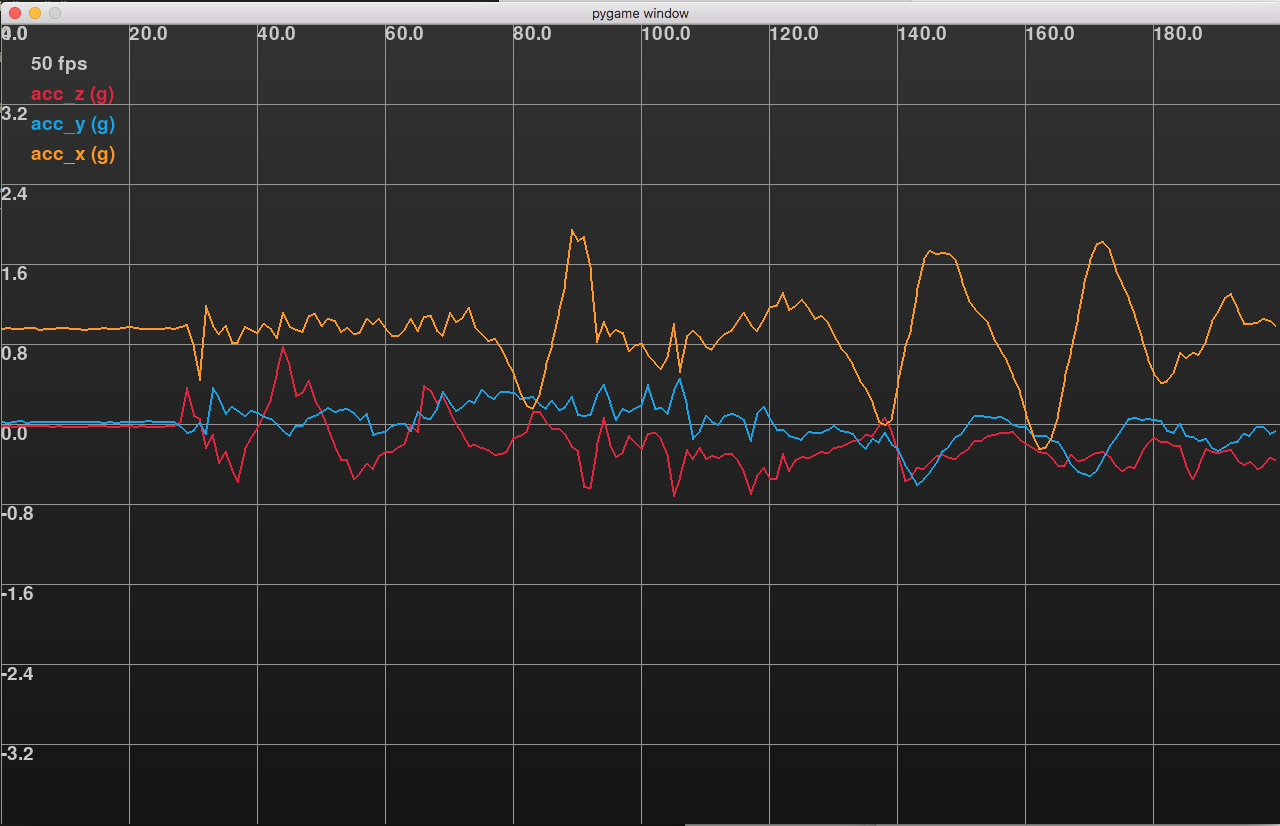Click the acc_x (g) legend label
The image size is (1280, 826).
[x=72, y=155]
